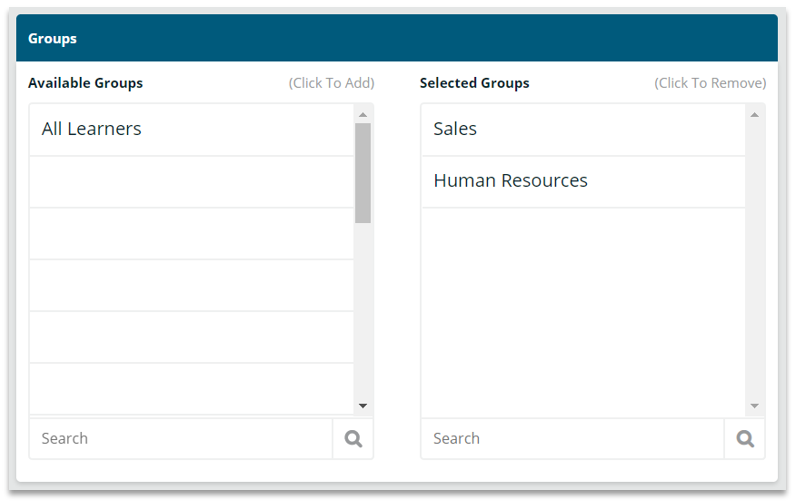Click the Available Groups heading
The image size is (797, 502).
click(x=85, y=83)
